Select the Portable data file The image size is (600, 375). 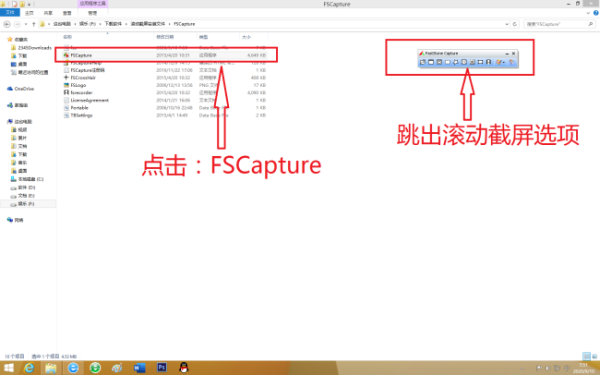pos(165,108)
